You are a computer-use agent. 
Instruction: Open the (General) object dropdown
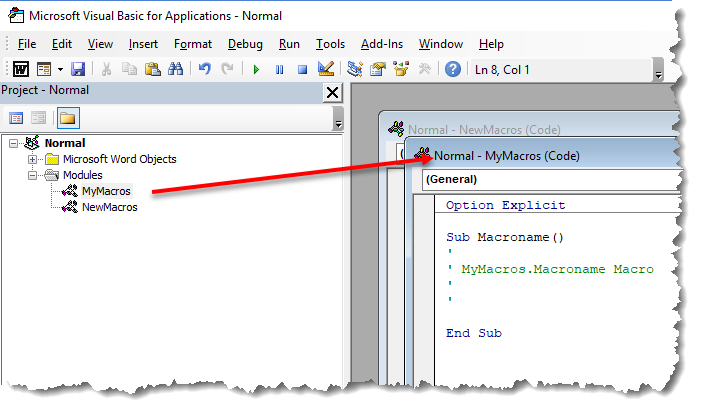[551, 179]
